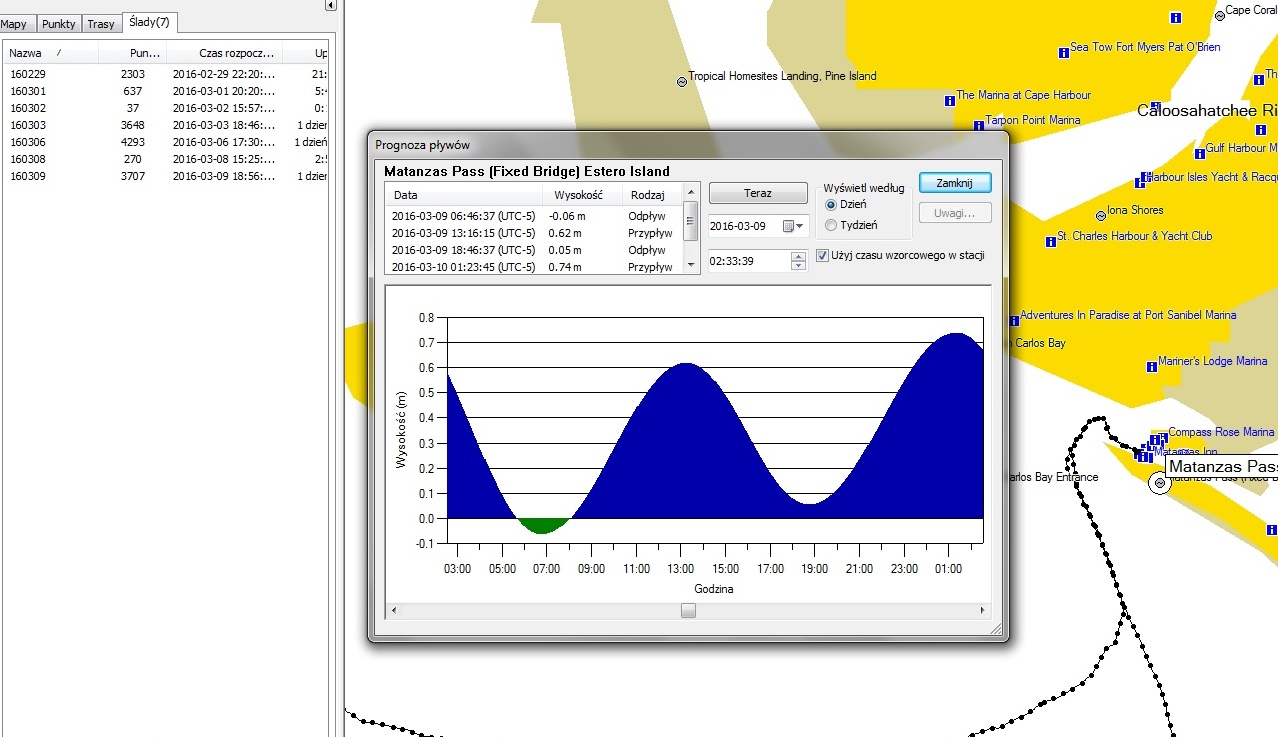Select track 160303 in the list
Viewport: 1278px width, 737px height.
pos(28,125)
